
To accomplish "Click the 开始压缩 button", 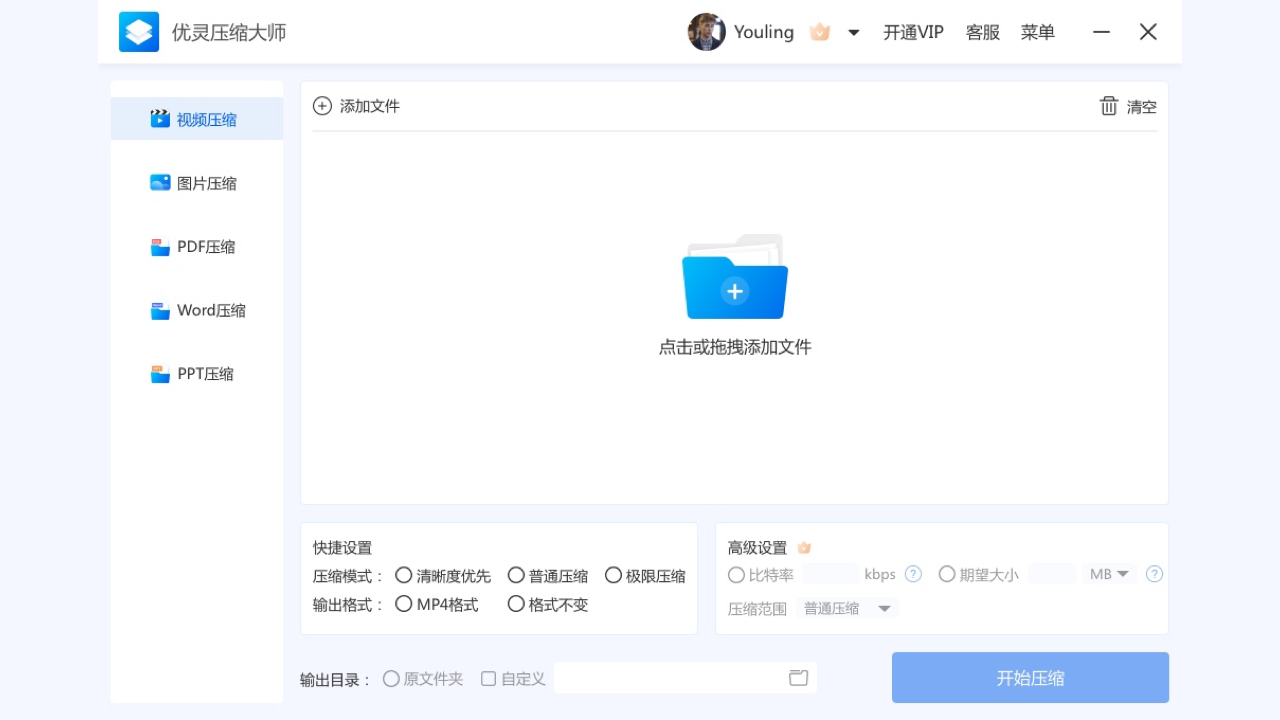I will [x=1030, y=677].
